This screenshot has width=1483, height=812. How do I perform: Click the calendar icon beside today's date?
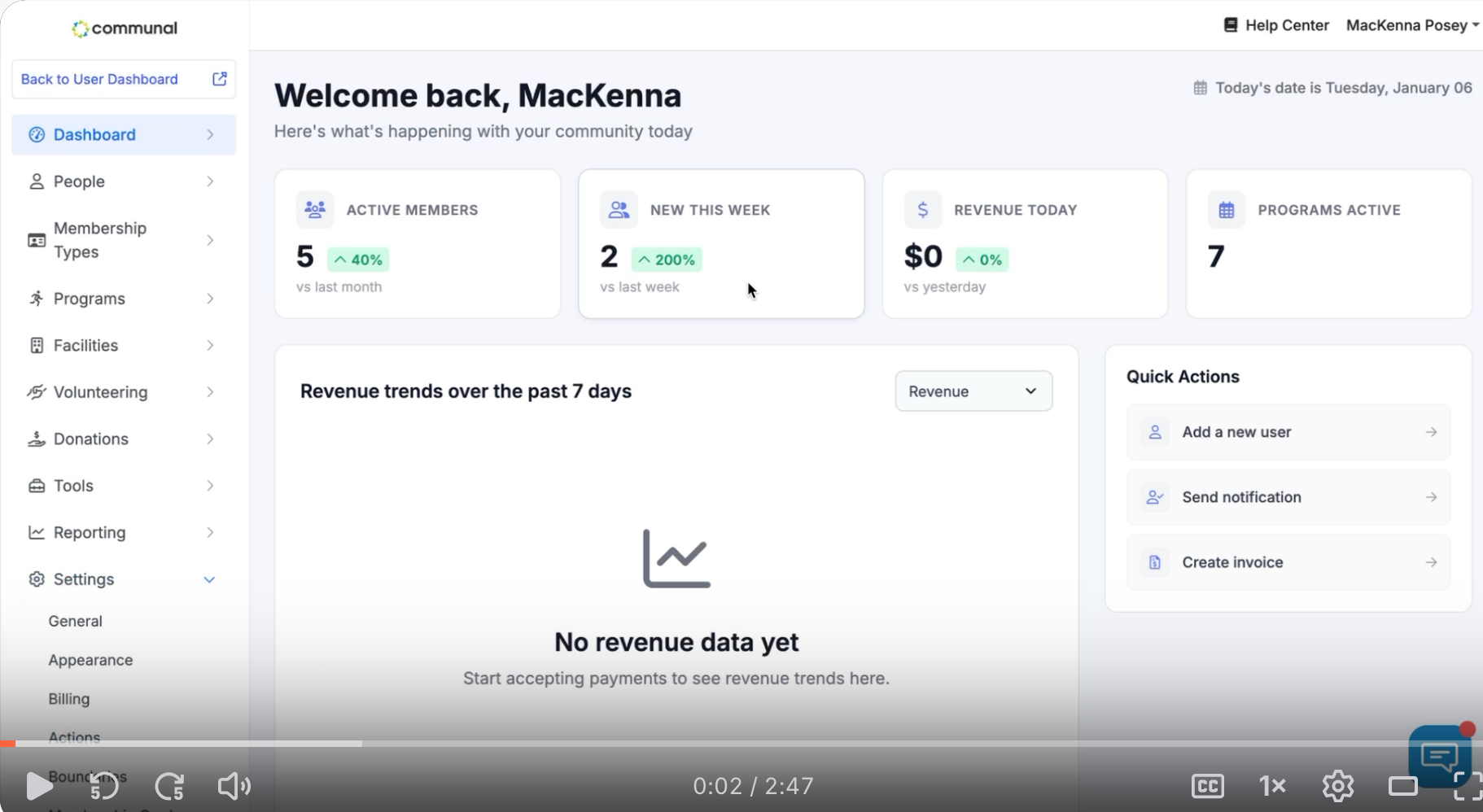click(1201, 88)
